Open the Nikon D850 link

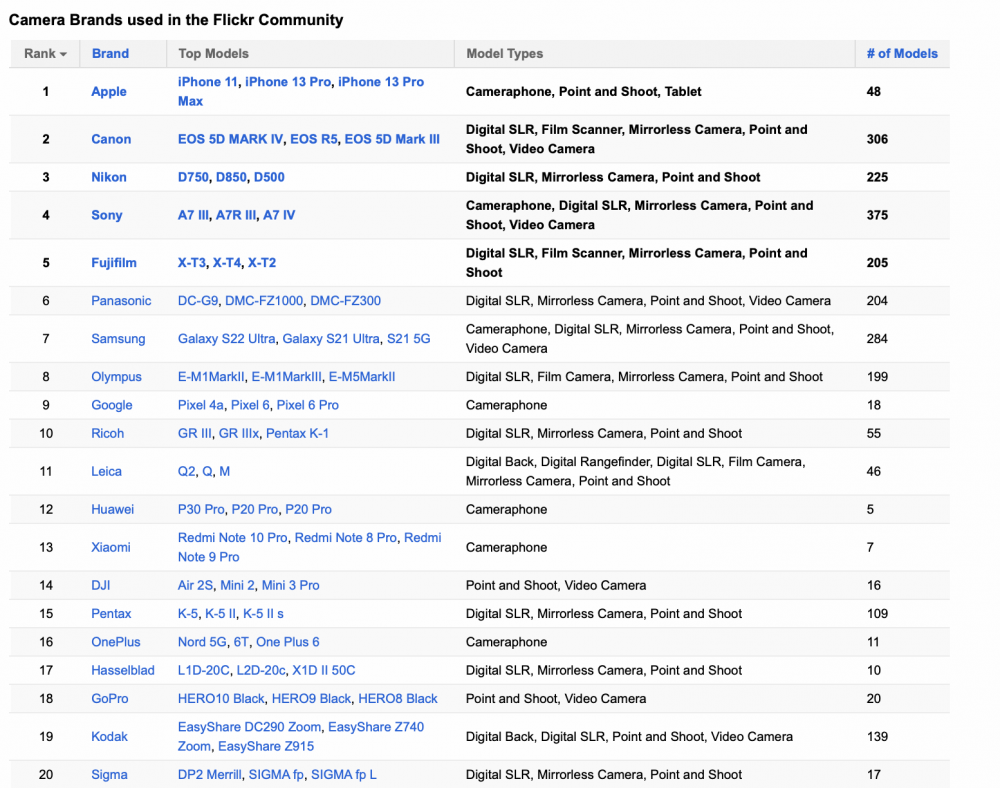(x=231, y=177)
